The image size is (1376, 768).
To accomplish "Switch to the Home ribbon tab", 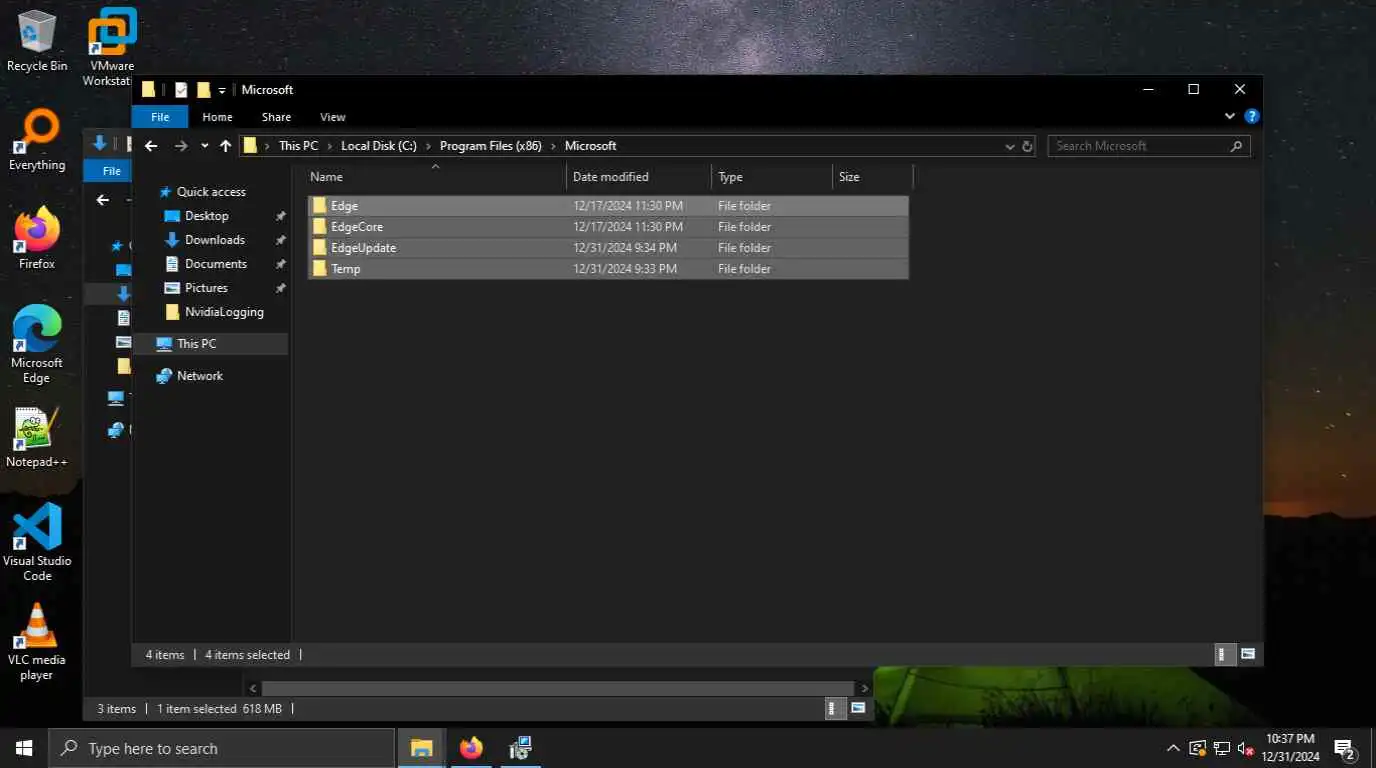I will [x=217, y=117].
